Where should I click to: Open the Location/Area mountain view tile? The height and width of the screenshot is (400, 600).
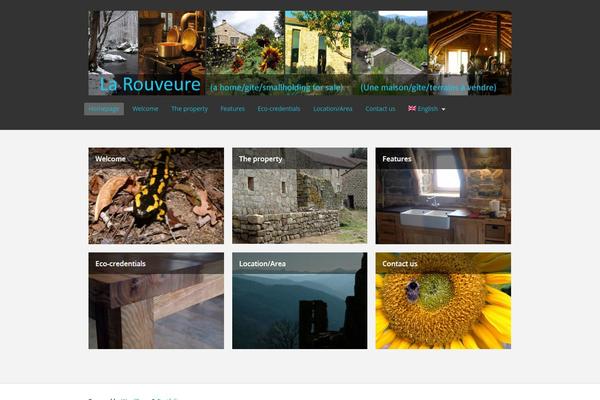tap(300, 300)
